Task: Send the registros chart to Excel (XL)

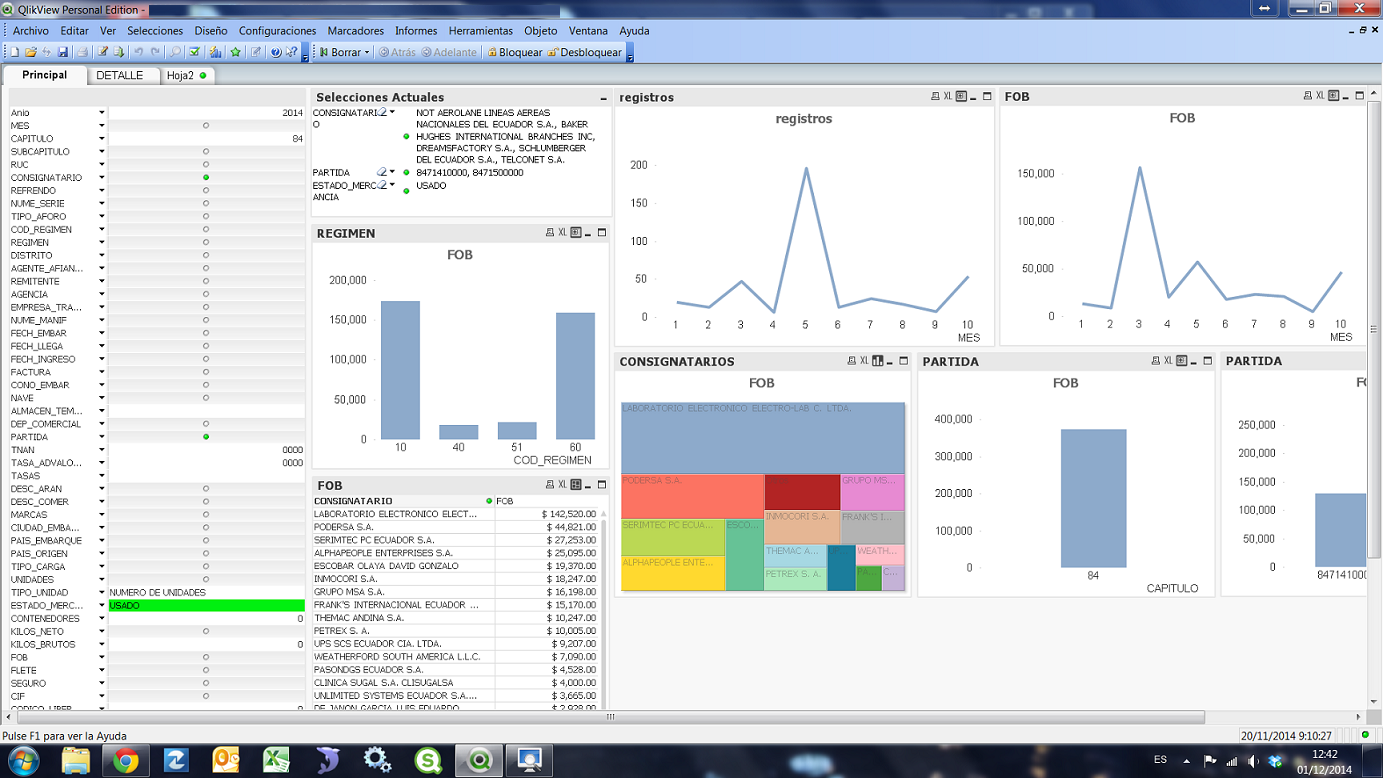Action: pyautogui.click(x=948, y=97)
